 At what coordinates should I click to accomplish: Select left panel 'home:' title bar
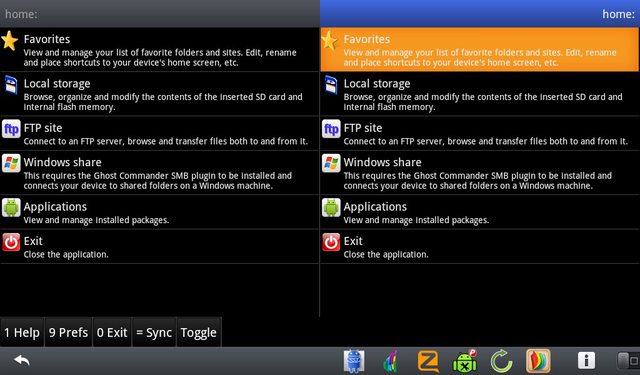(x=160, y=13)
